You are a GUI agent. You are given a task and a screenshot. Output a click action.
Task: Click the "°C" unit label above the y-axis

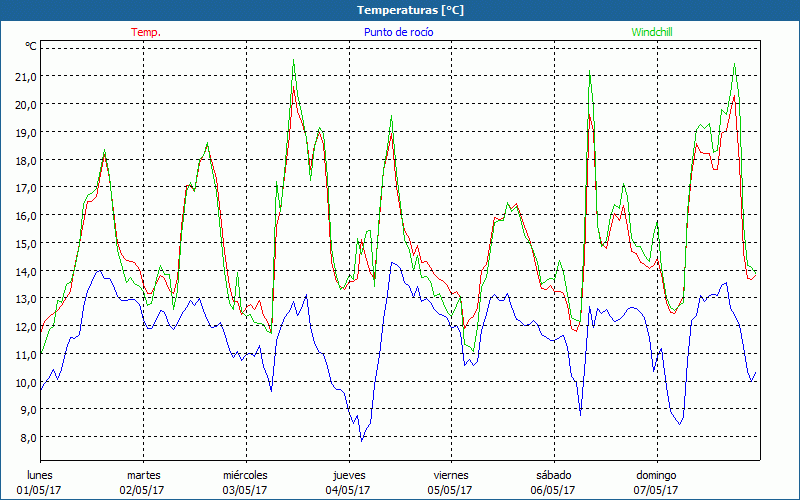tap(31, 46)
